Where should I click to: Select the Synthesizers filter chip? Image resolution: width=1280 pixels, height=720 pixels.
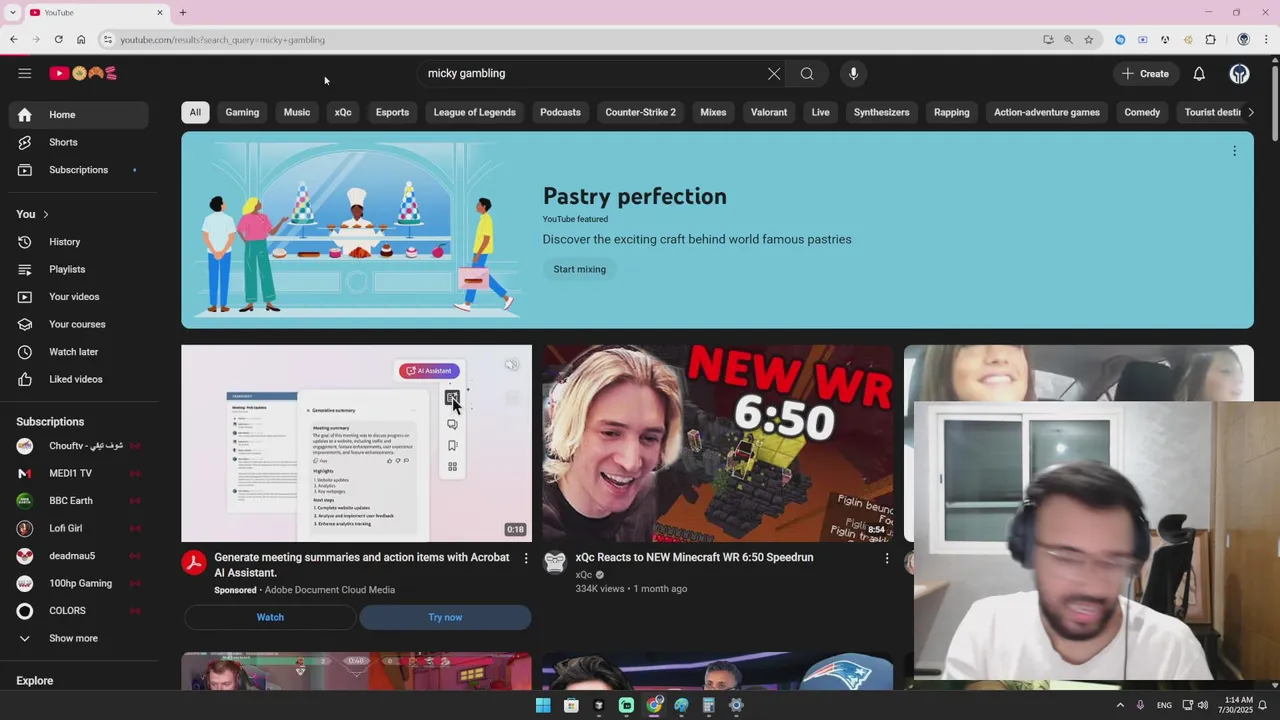pos(882,112)
